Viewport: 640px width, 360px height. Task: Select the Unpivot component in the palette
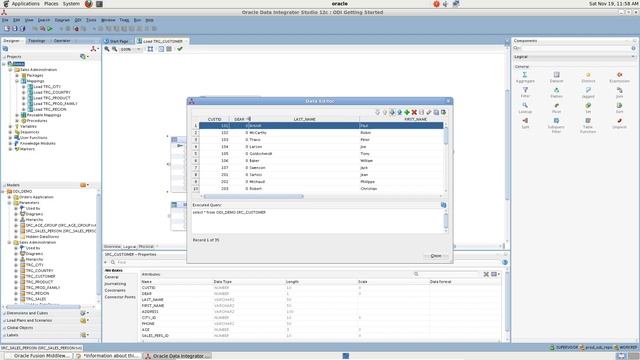coord(619,123)
